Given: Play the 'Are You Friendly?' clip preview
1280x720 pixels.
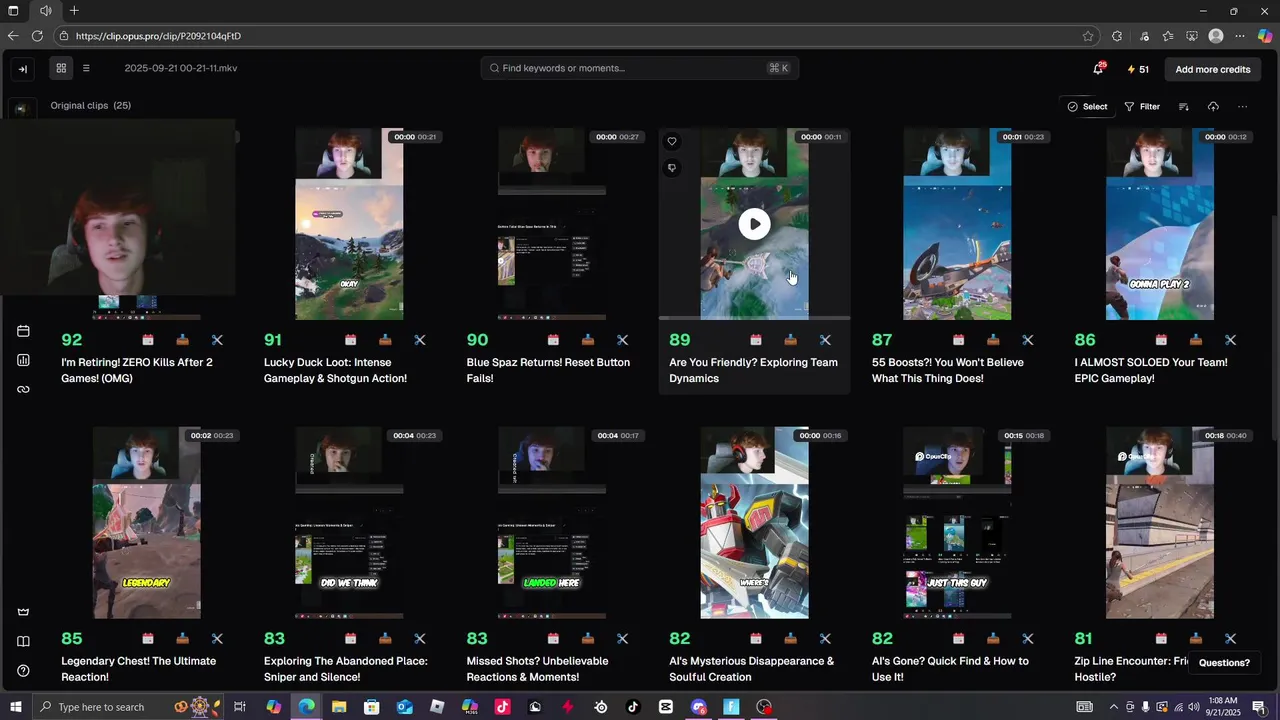Looking at the screenshot, I should point(754,224).
